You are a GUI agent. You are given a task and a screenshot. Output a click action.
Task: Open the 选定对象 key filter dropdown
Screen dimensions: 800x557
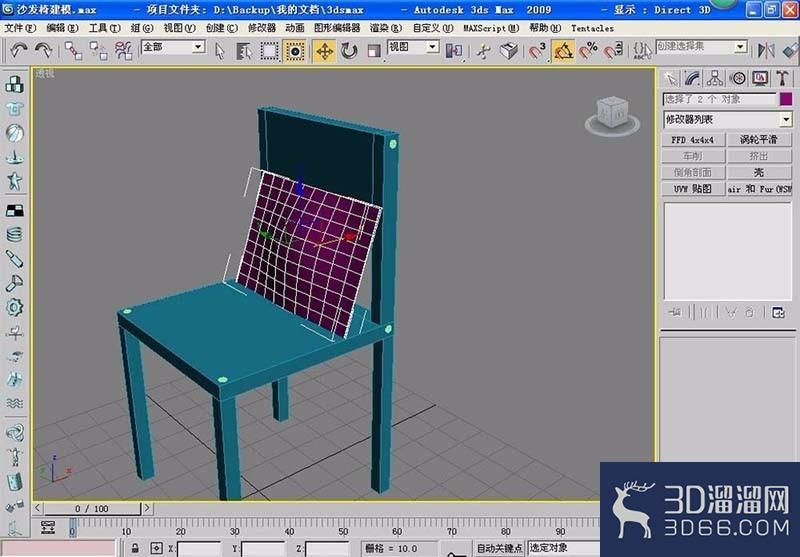click(x=564, y=548)
